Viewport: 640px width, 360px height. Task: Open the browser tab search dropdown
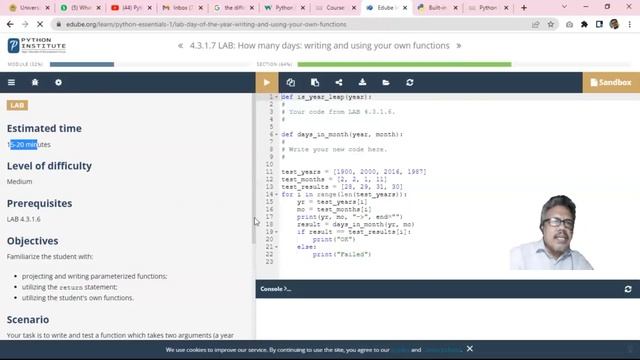coord(564,7)
